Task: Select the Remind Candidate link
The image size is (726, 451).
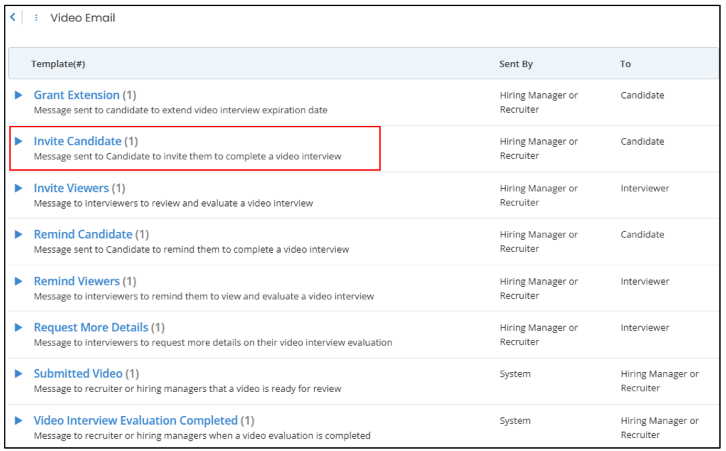Action: pos(83,234)
